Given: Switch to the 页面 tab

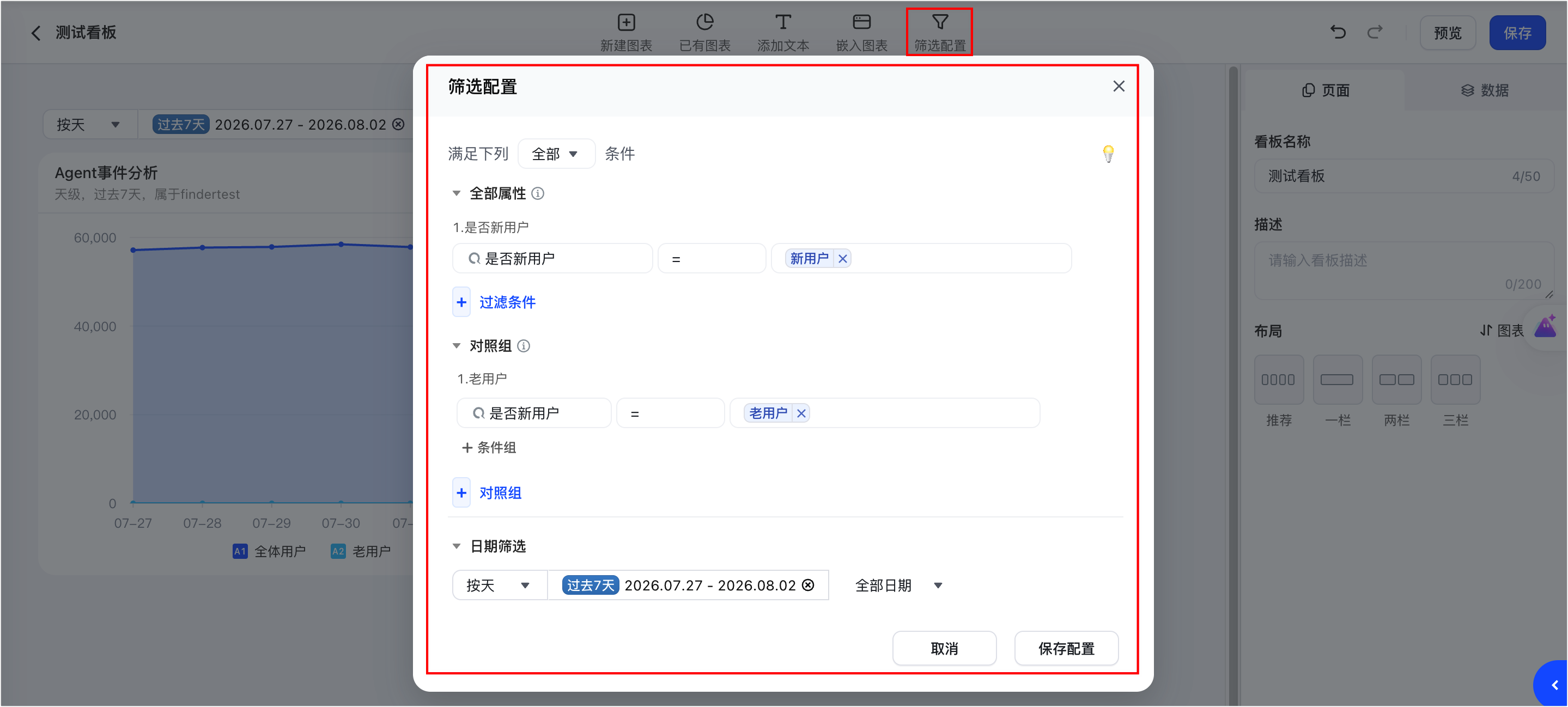Looking at the screenshot, I should click(1325, 90).
